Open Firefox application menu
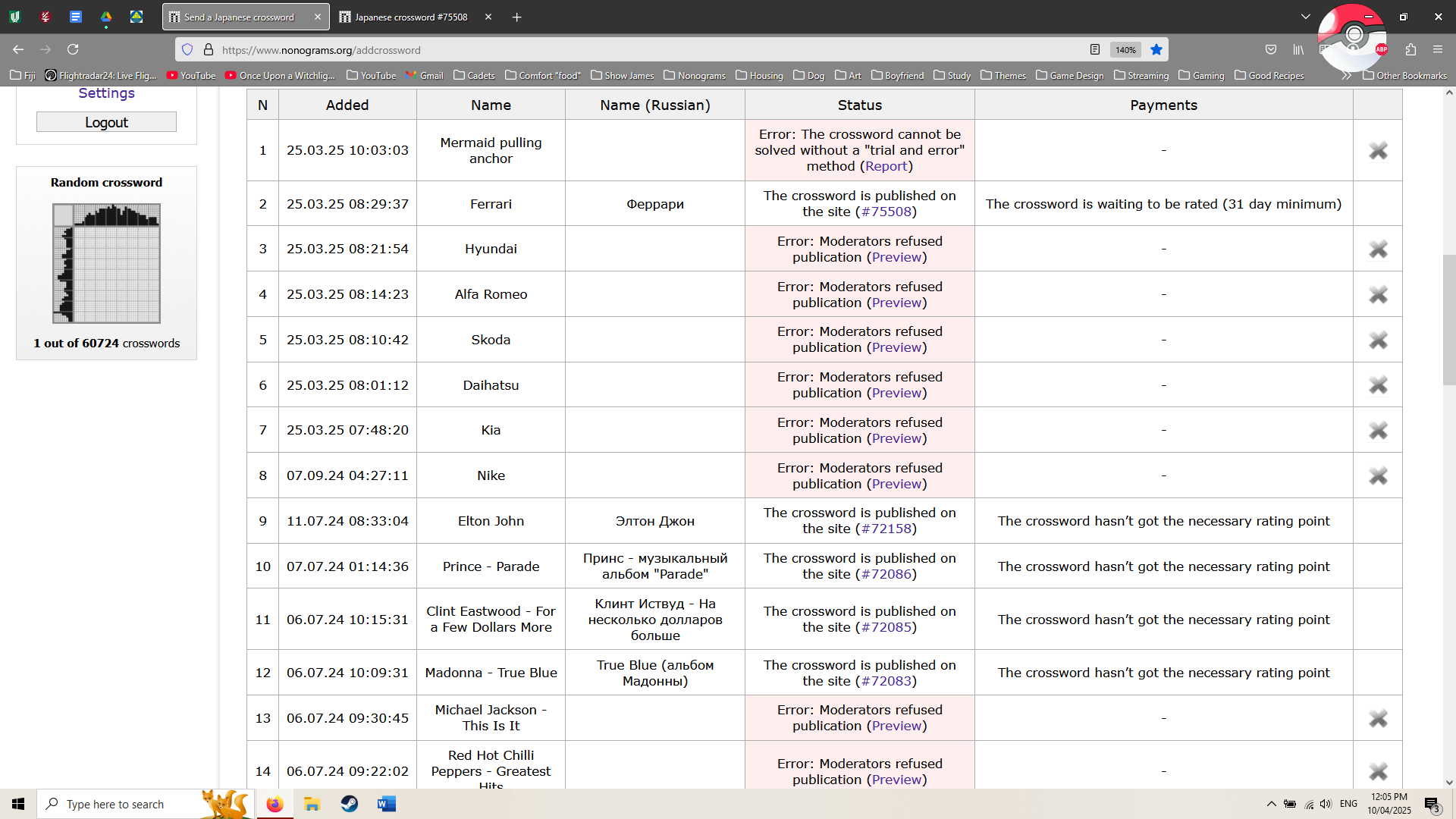This screenshot has height=819, width=1456. click(x=1438, y=49)
